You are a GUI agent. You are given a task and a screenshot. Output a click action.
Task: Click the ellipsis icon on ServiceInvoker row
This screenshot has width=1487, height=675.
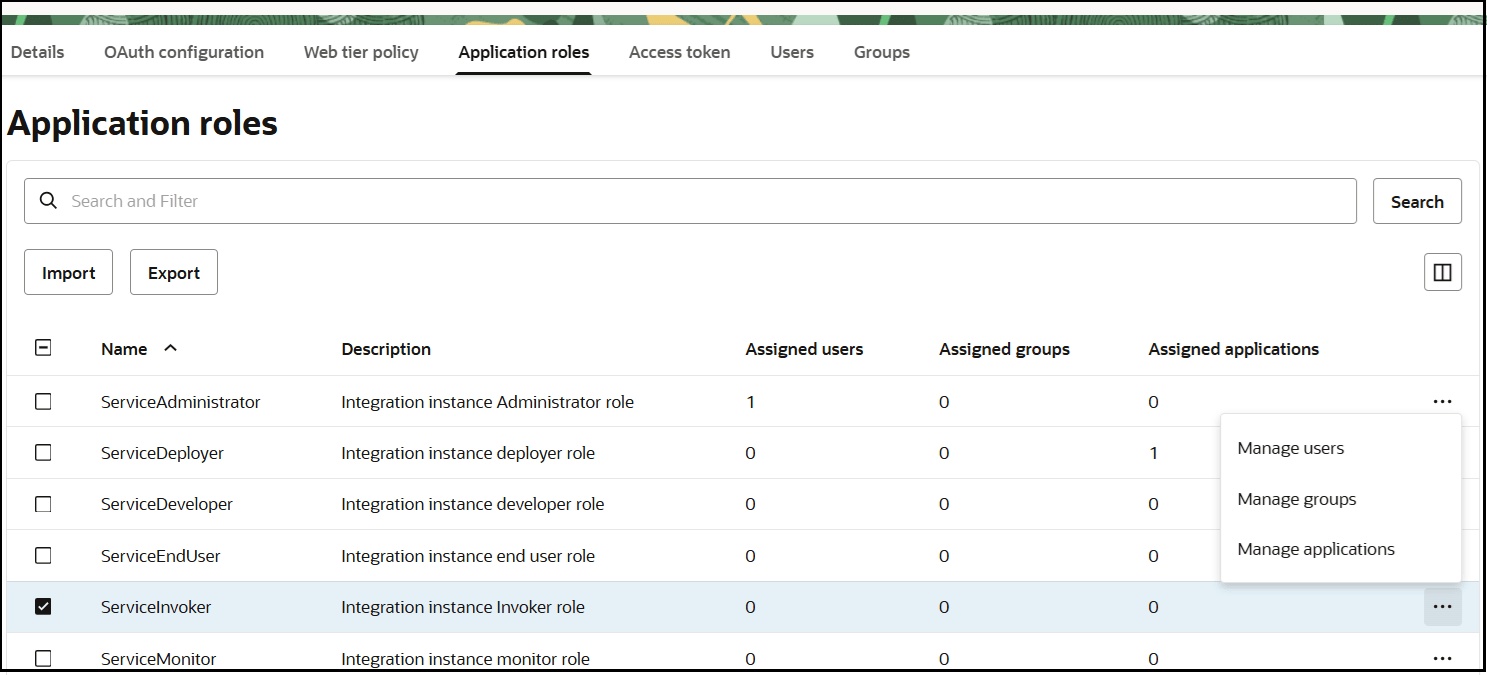1442,606
